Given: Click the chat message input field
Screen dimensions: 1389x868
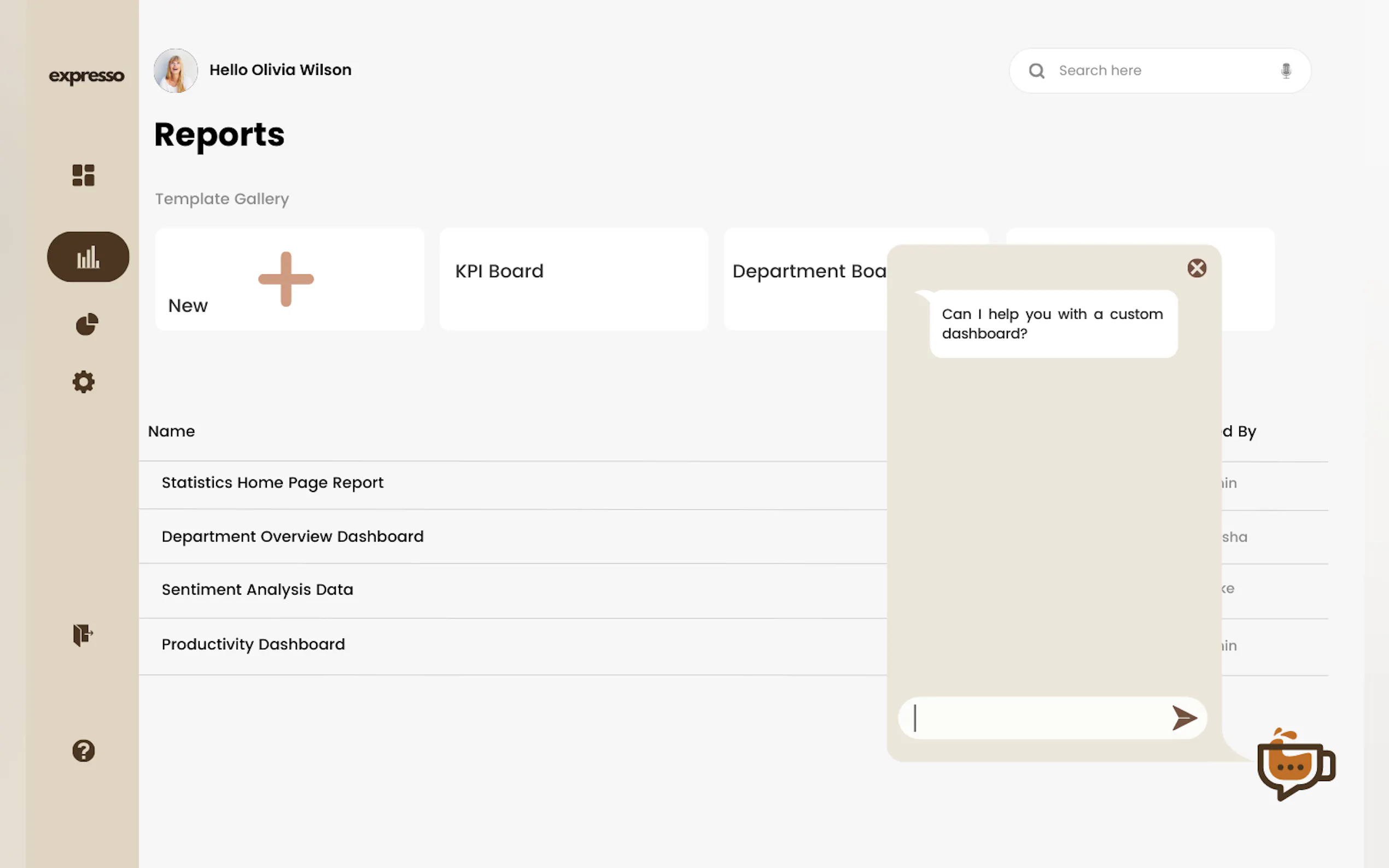Looking at the screenshot, I should coord(1034,718).
